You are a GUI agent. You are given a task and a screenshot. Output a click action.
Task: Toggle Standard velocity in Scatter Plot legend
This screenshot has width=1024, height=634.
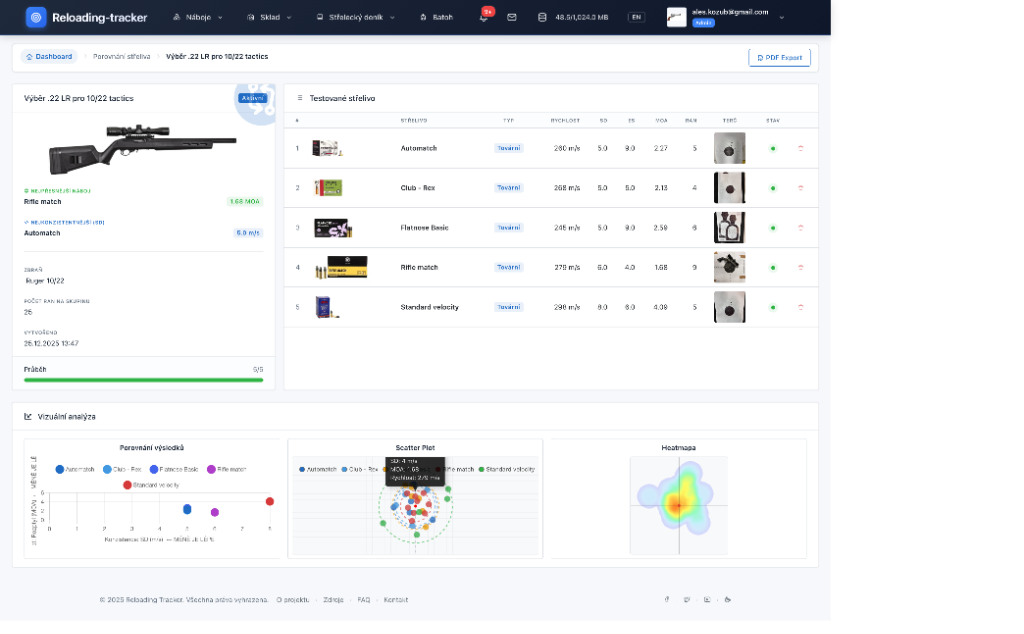[506, 469]
